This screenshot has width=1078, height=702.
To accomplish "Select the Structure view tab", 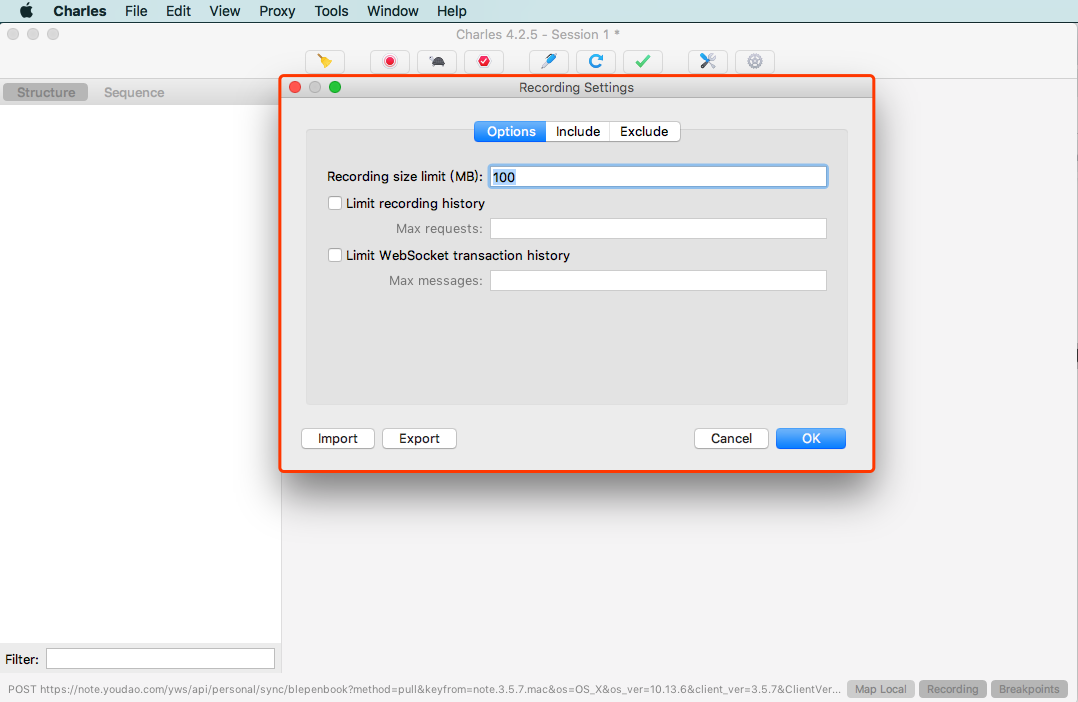I will (x=46, y=92).
